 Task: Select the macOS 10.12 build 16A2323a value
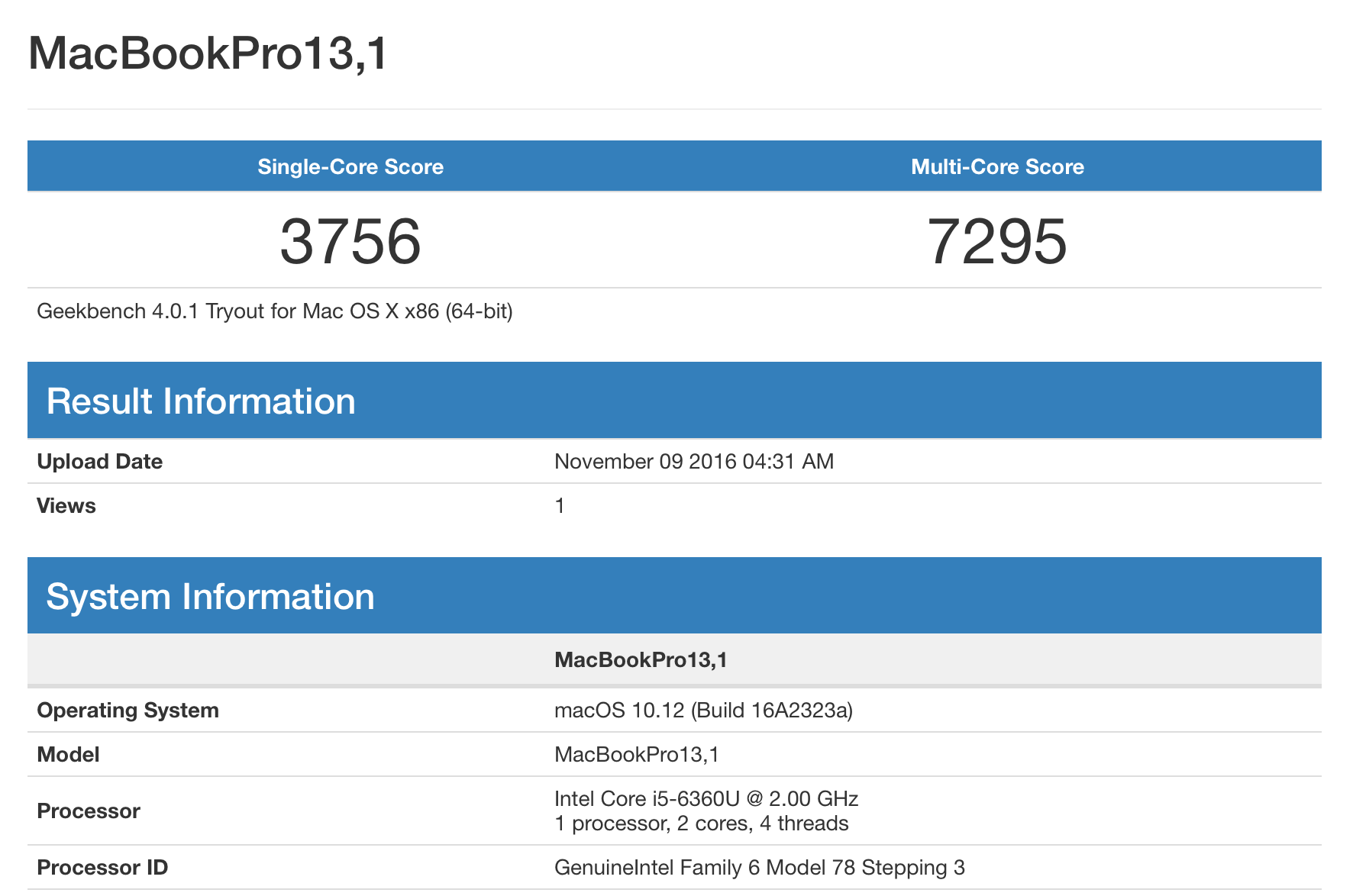pyautogui.click(x=703, y=710)
